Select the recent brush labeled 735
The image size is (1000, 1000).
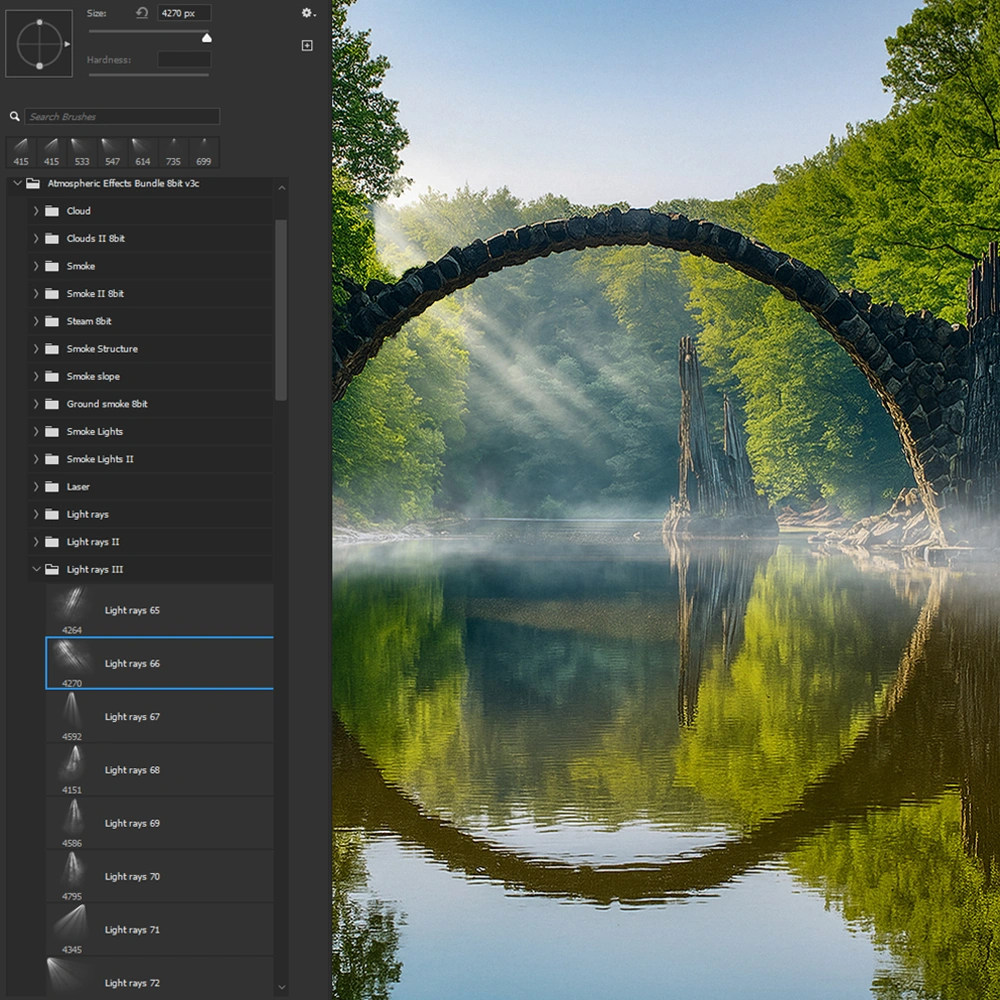click(173, 152)
